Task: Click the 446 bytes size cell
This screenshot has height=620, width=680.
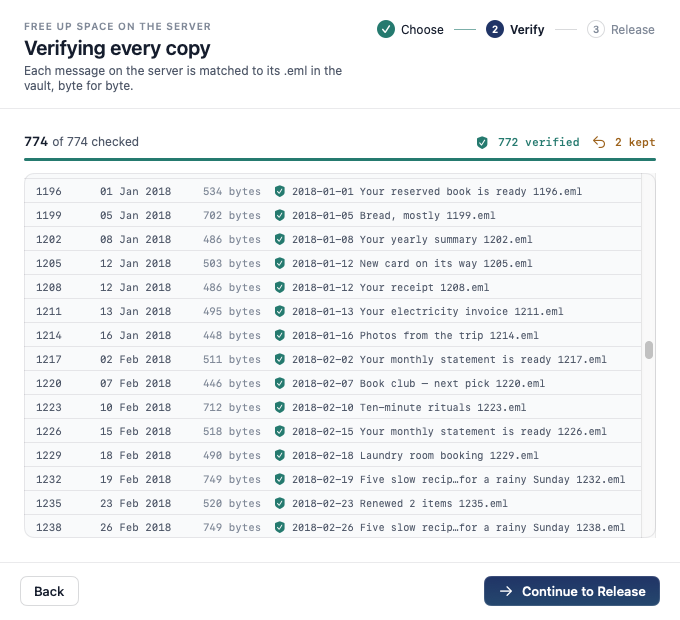Action: pos(232,383)
